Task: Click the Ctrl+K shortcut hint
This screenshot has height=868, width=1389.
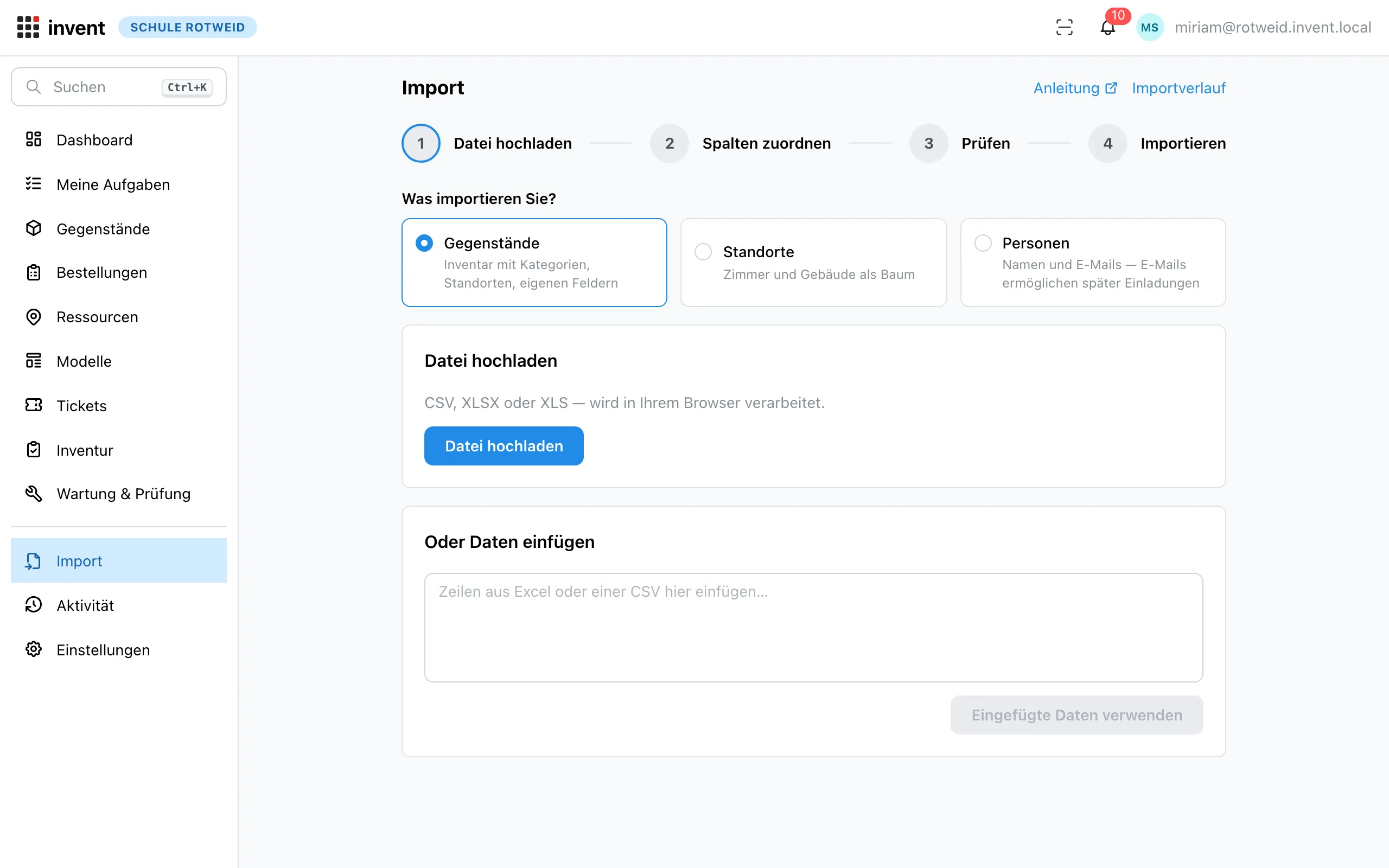Action: coord(187,87)
